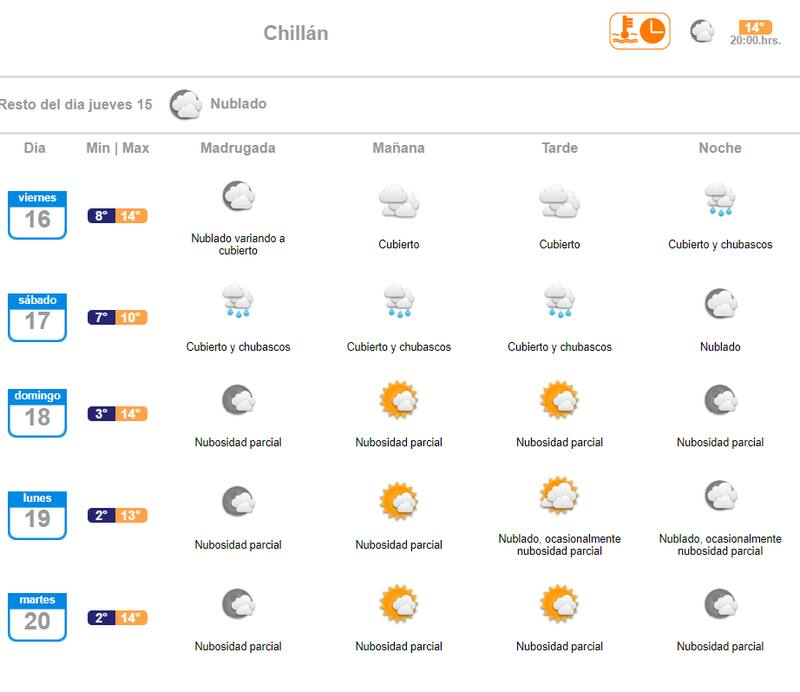Click the 14° 20:00 hrs. temperature badge

tap(755, 33)
